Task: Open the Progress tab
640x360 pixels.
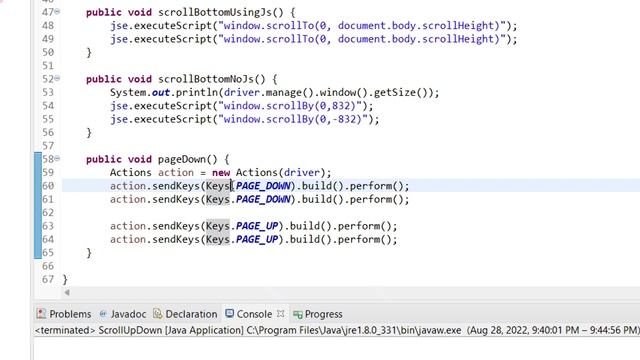Action: 318,314
